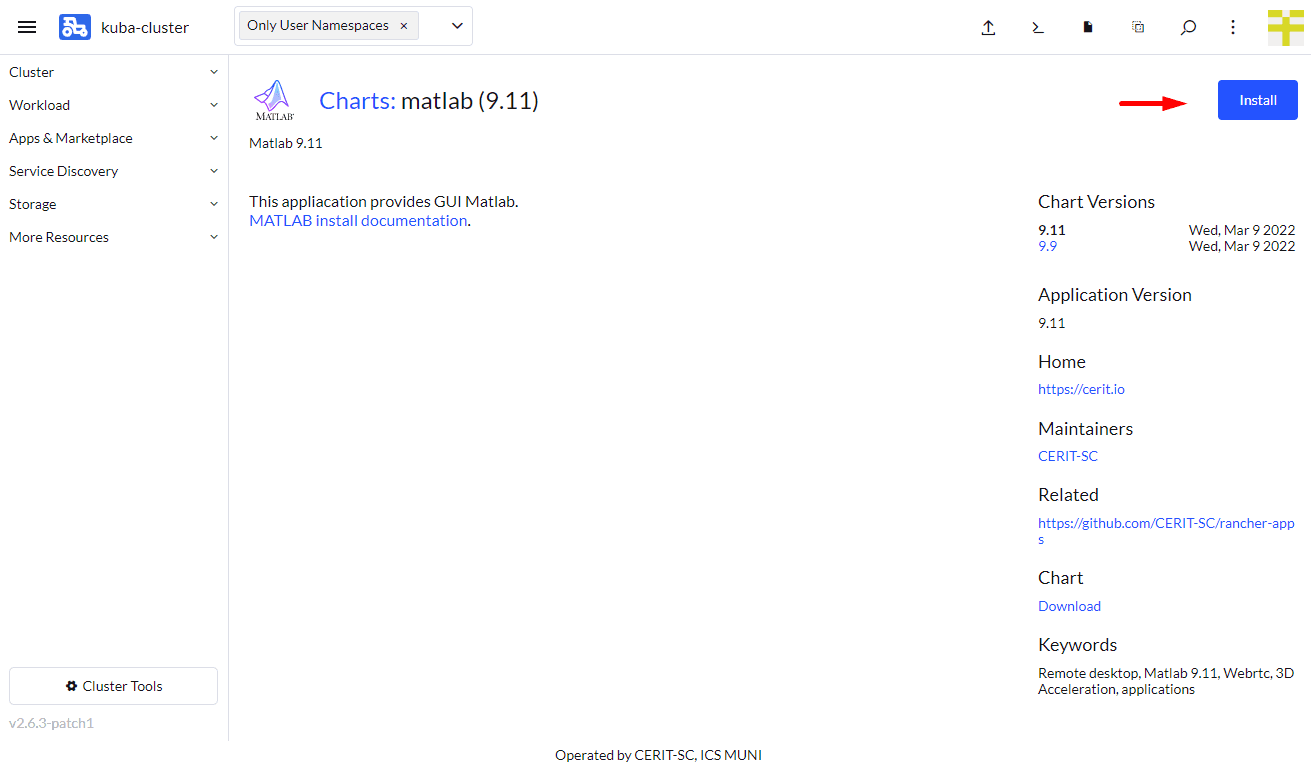
Task: Open the GitHub rancher-apps related link
Action: 1166,531
